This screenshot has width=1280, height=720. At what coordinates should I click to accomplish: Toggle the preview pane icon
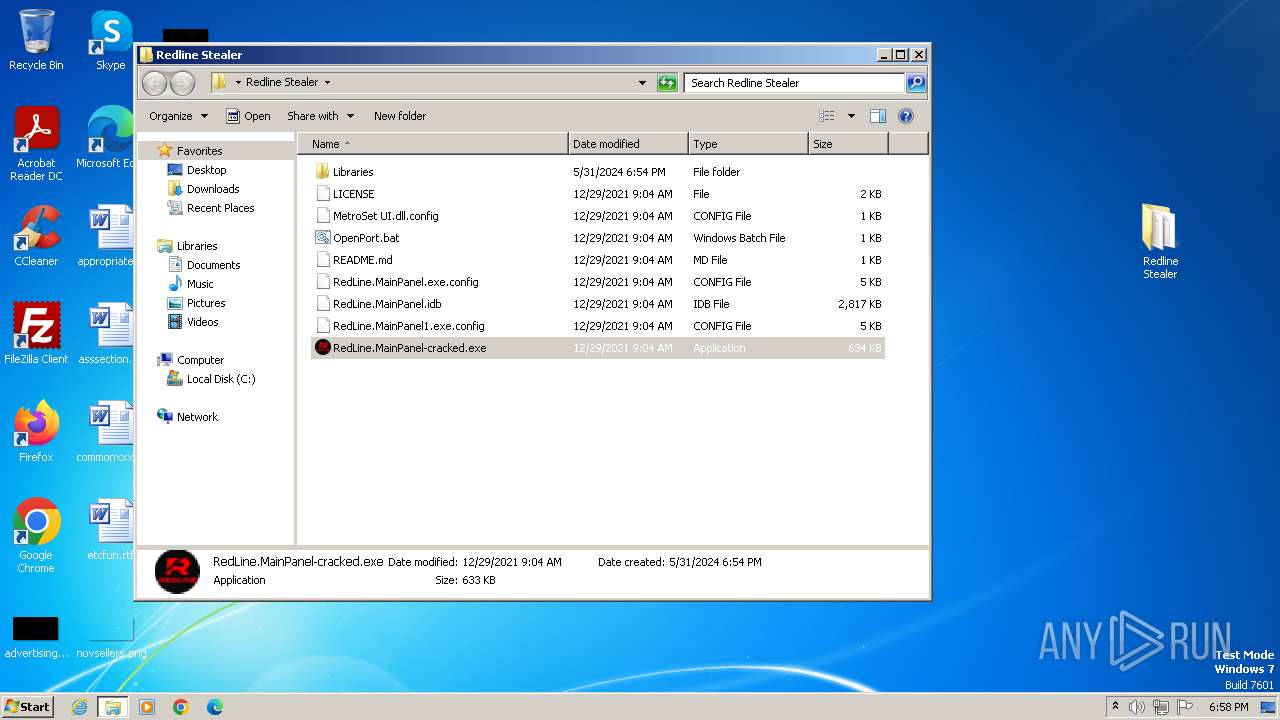(x=877, y=116)
